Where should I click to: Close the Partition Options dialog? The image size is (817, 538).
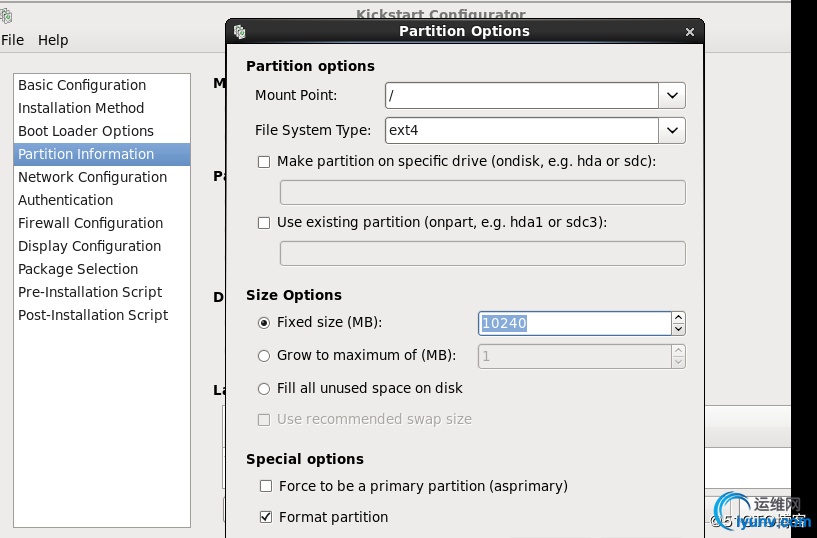click(690, 32)
